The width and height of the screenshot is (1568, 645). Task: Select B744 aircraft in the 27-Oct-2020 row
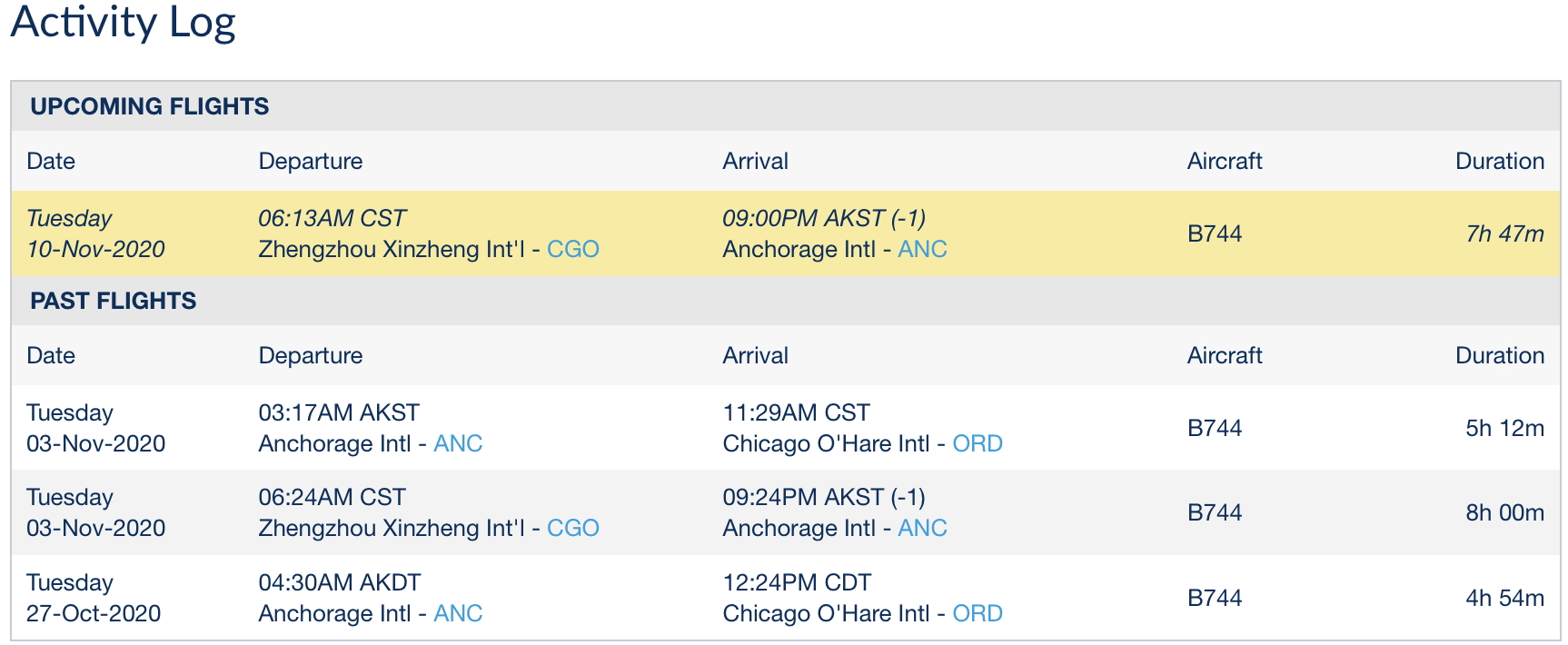point(1214,598)
